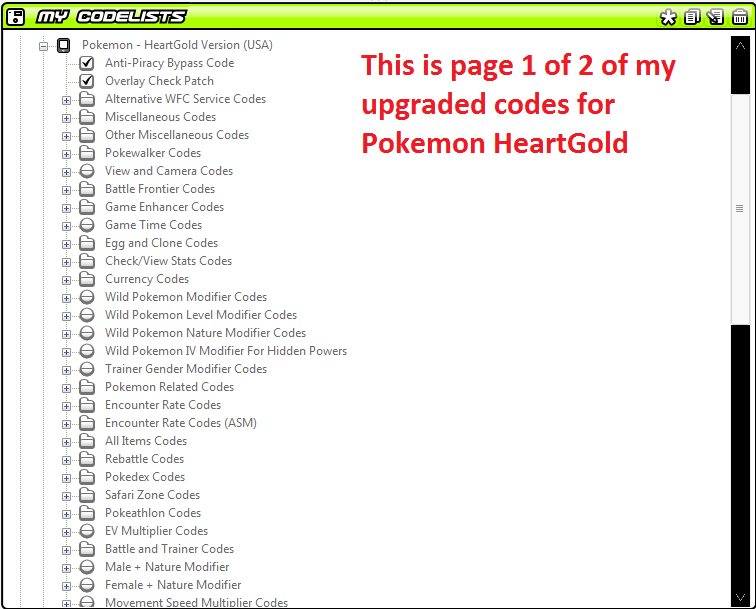This screenshot has height=609, width=756.
Task: Select the Currency Codes label
Action: tap(147, 279)
